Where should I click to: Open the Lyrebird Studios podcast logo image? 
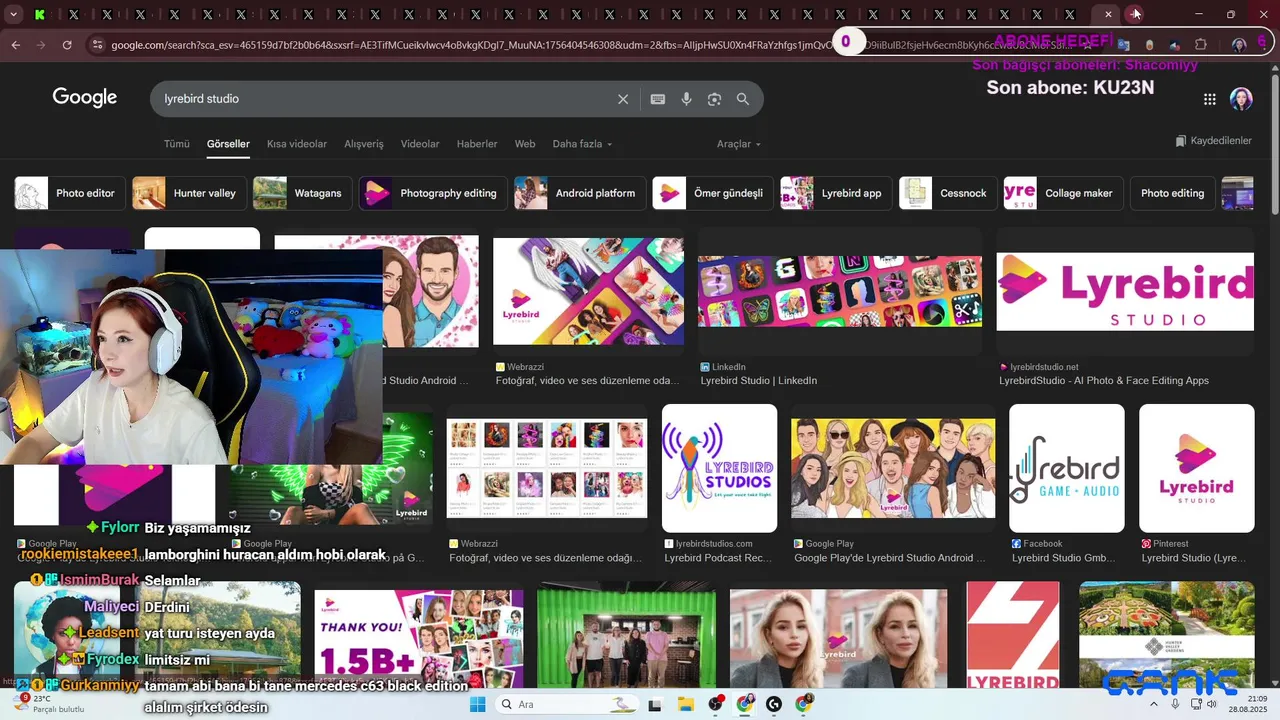(719, 468)
